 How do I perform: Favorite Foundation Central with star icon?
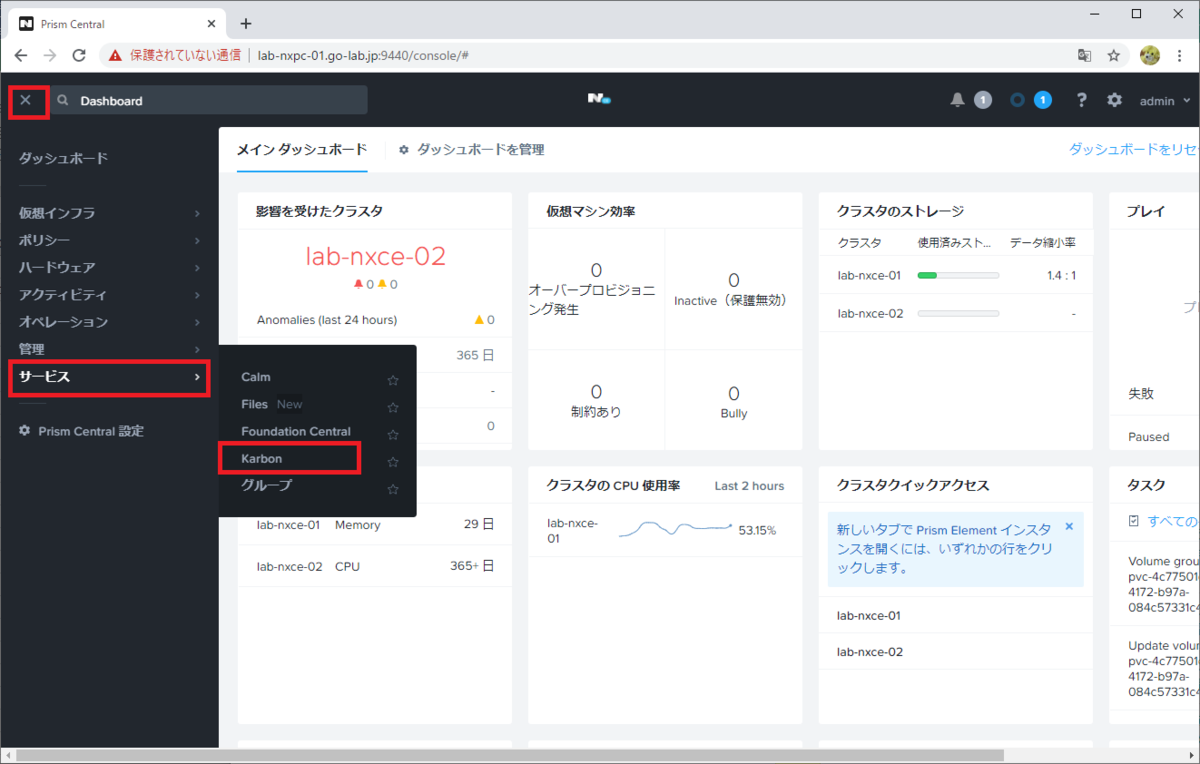click(393, 435)
